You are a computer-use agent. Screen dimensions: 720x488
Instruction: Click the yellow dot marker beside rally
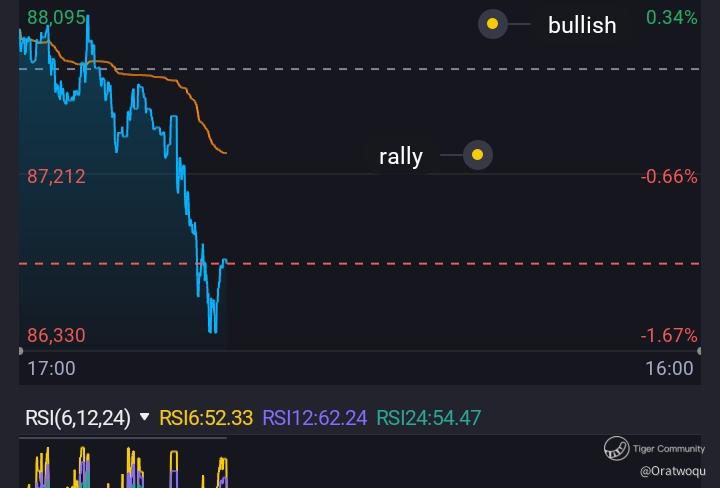coord(478,155)
